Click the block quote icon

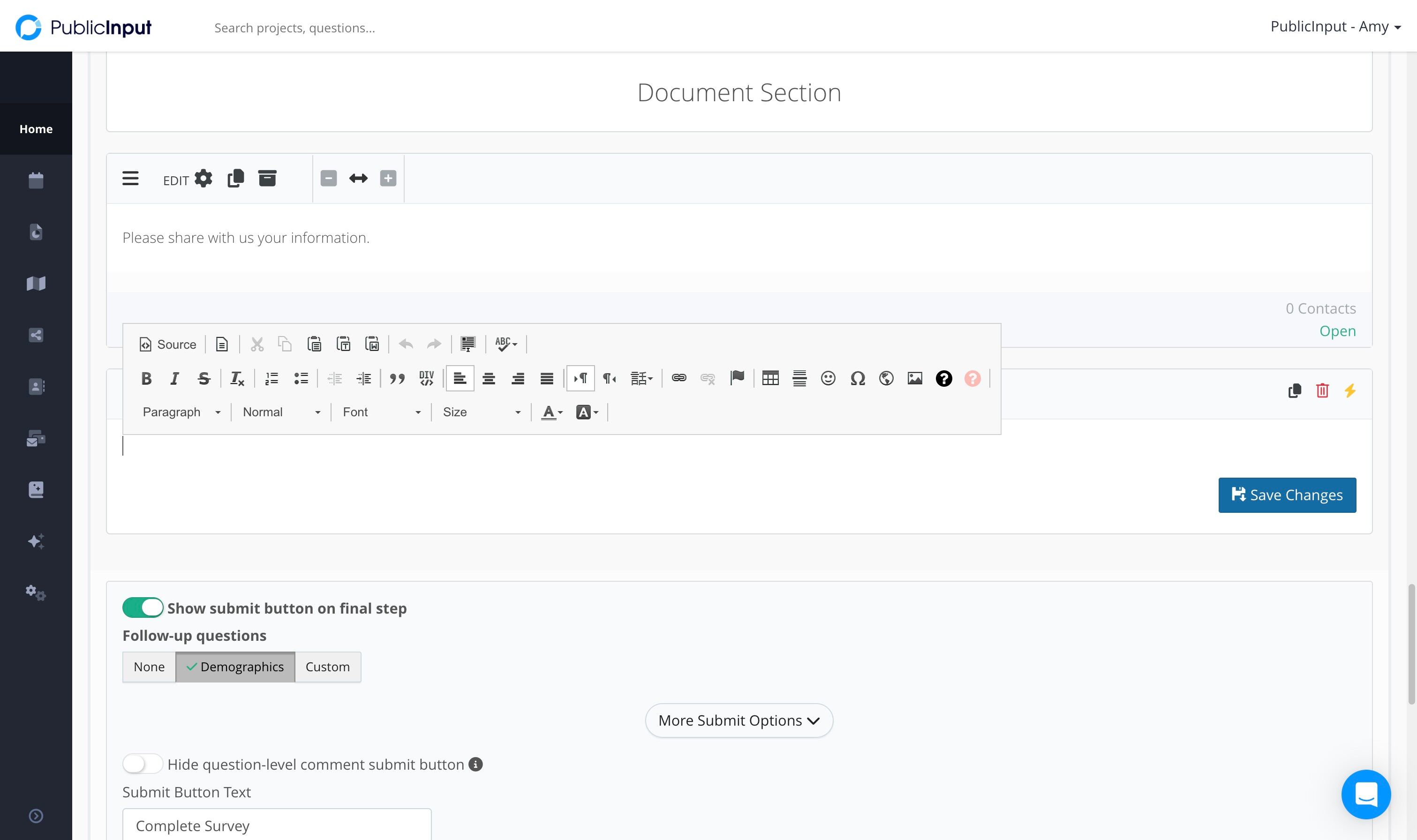[397, 379]
